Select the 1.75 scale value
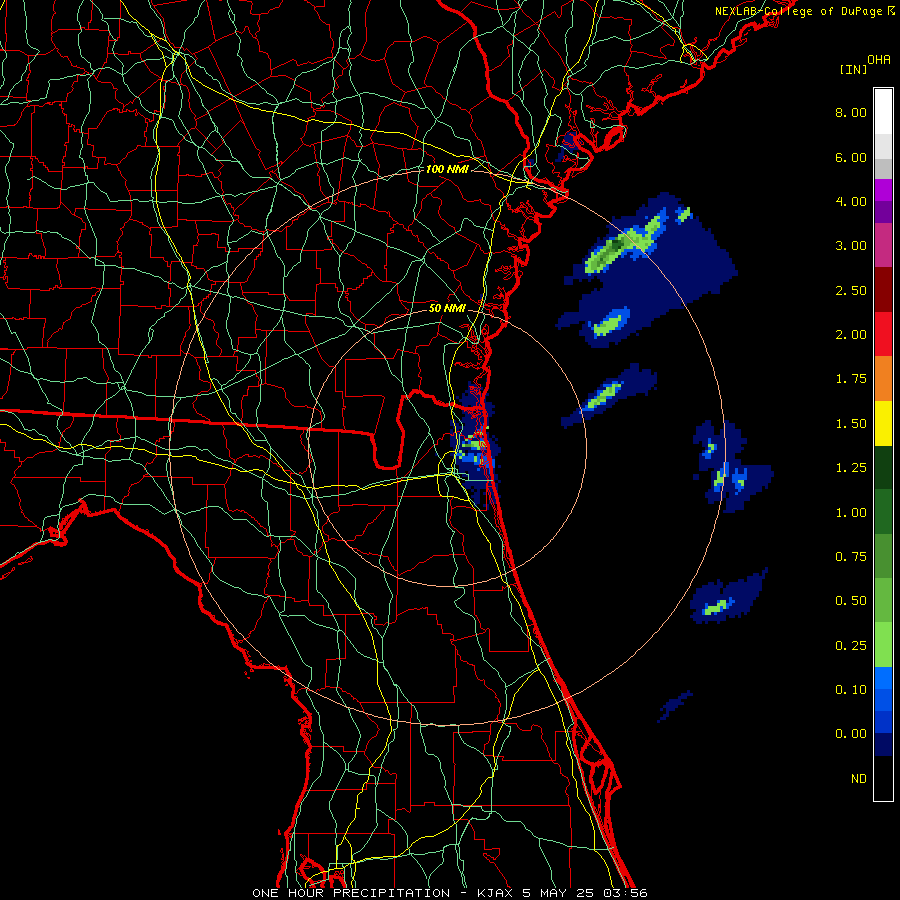Screen dimensions: 900x900 [851, 379]
